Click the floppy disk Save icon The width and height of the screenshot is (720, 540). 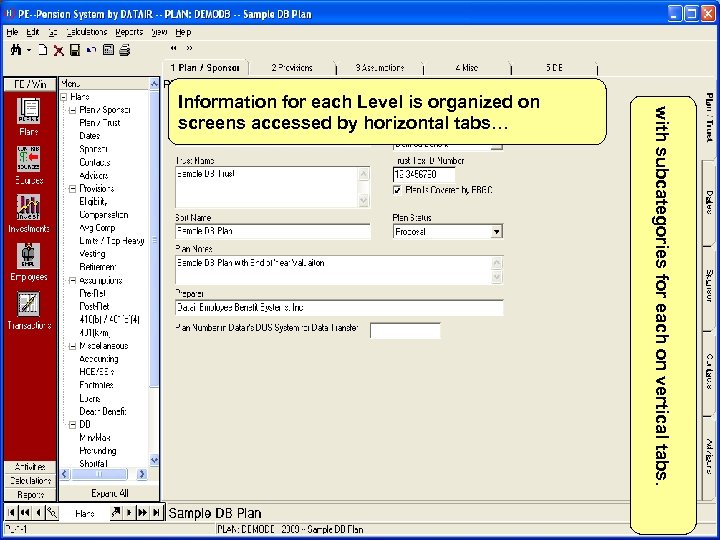(x=75, y=50)
